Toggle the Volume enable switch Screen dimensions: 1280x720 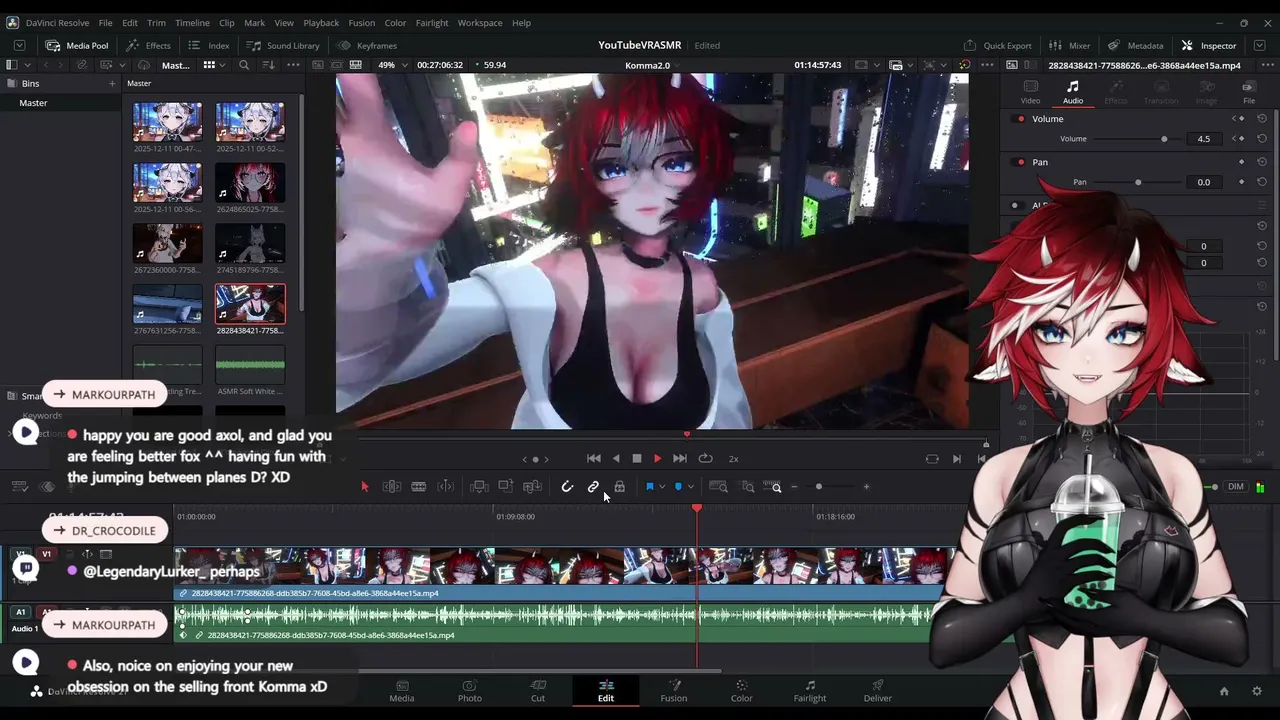click(x=1020, y=119)
